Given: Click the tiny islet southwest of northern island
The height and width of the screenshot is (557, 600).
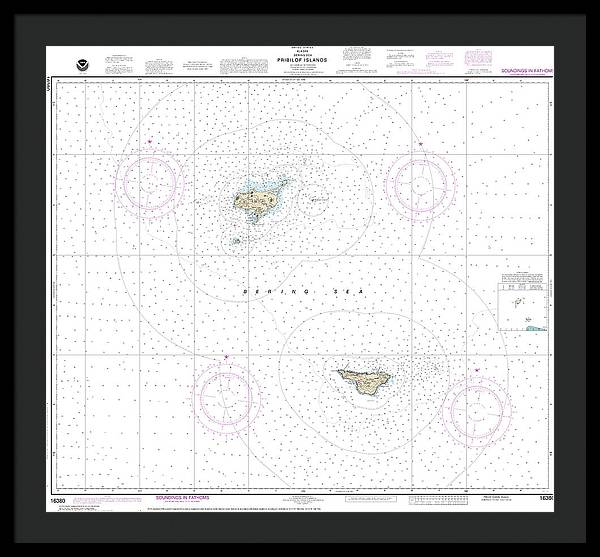Looking at the screenshot, I should [x=236, y=240].
